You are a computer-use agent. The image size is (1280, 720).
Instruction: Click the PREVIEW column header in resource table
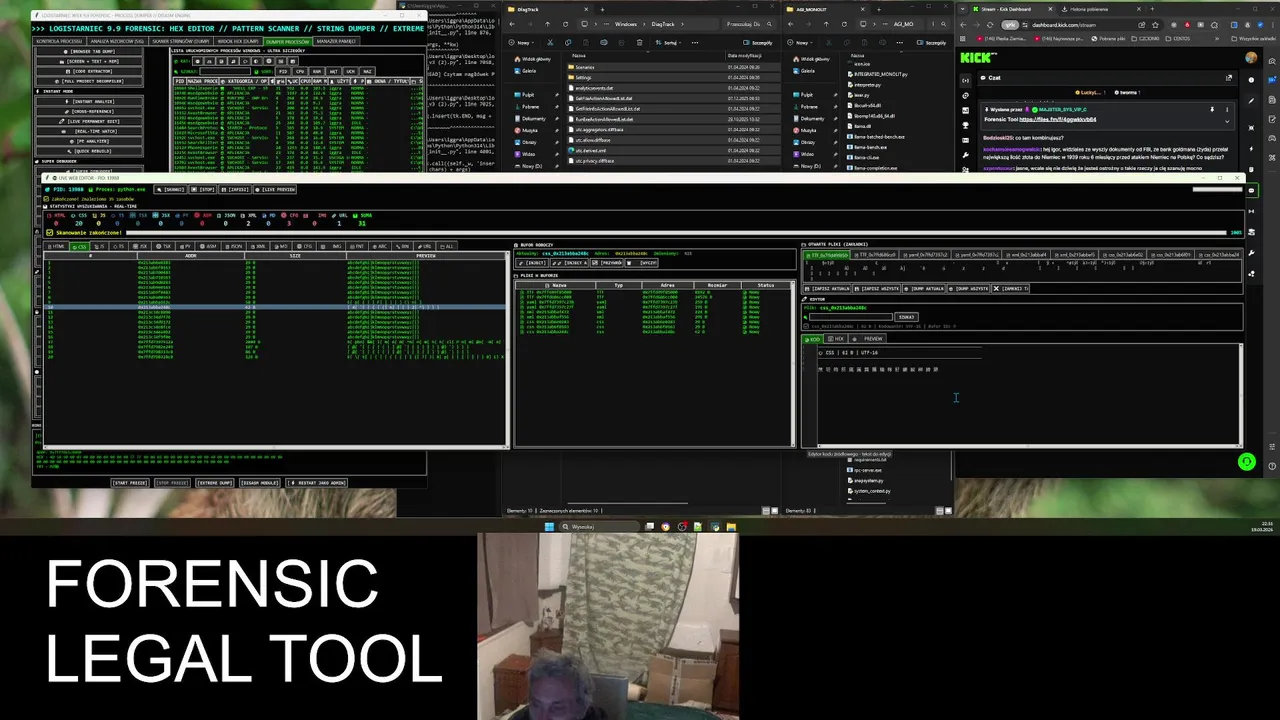[425, 256]
